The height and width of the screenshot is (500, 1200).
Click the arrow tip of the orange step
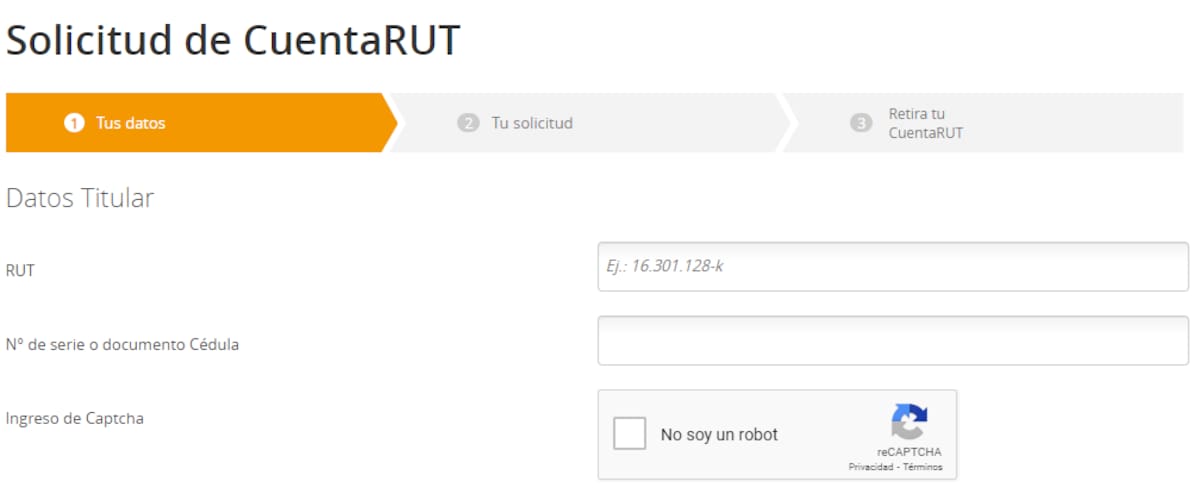pyautogui.click(x=391, y=123)
